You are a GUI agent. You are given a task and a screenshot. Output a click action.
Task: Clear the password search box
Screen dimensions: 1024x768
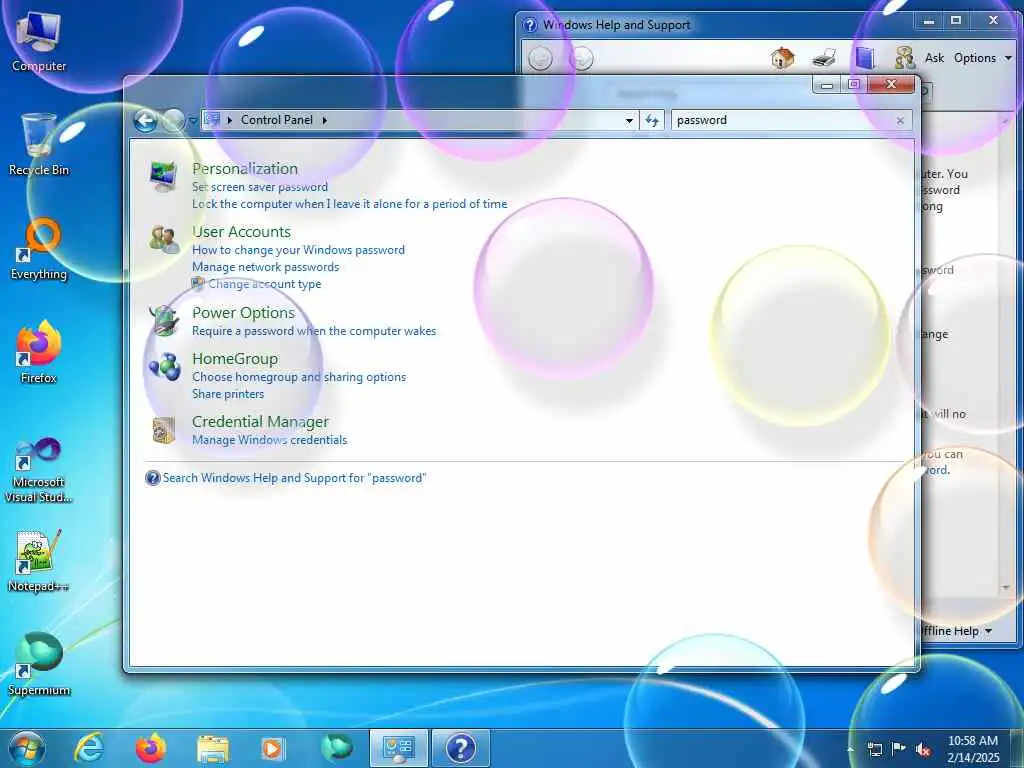[x=900, y=120]
